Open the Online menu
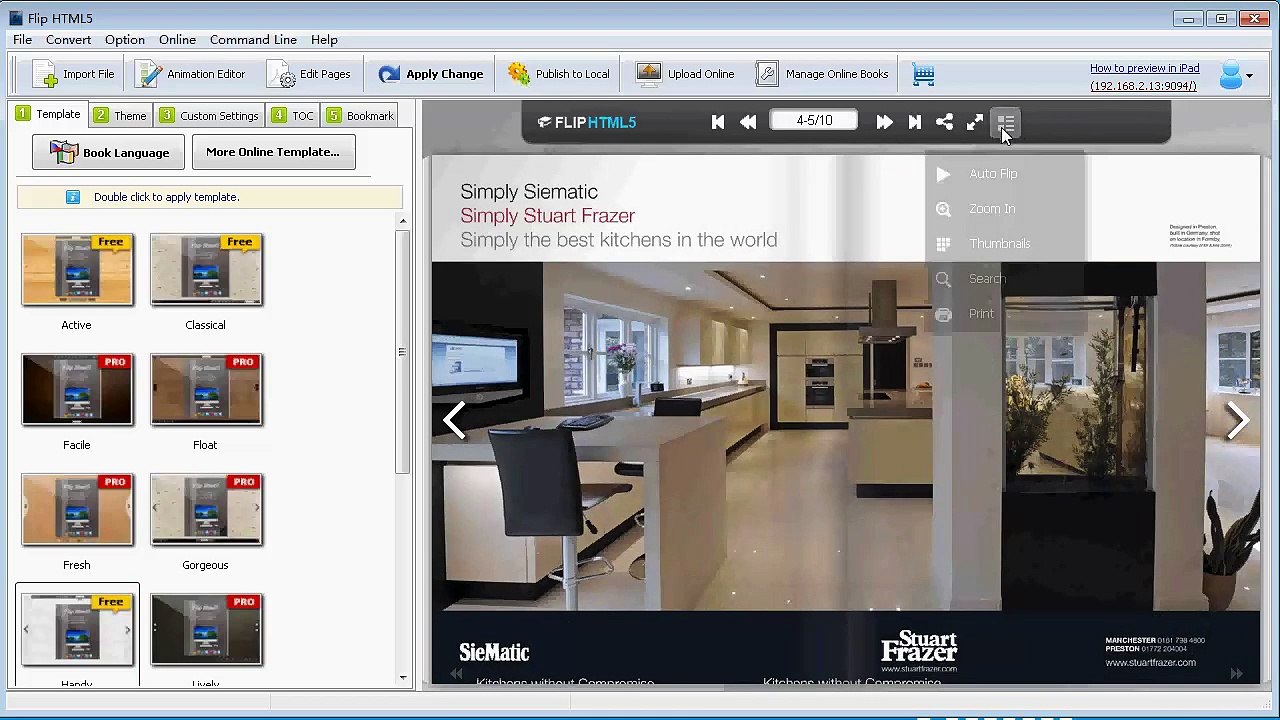This screenshot has height=720, width=1280. click(x=177, y=39)
